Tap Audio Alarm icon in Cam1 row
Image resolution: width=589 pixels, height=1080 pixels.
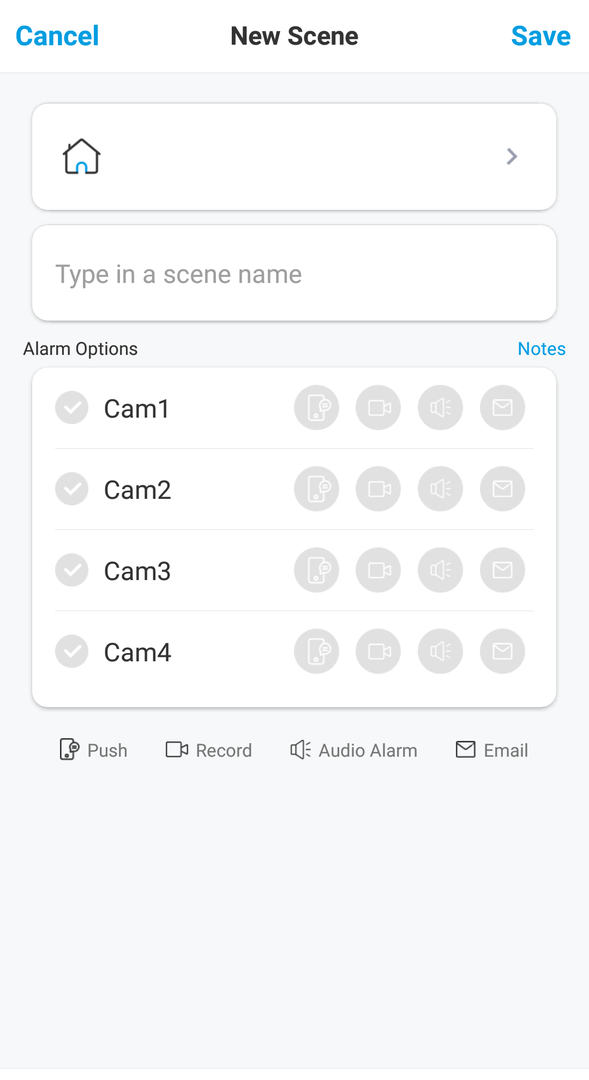point(440,408)
